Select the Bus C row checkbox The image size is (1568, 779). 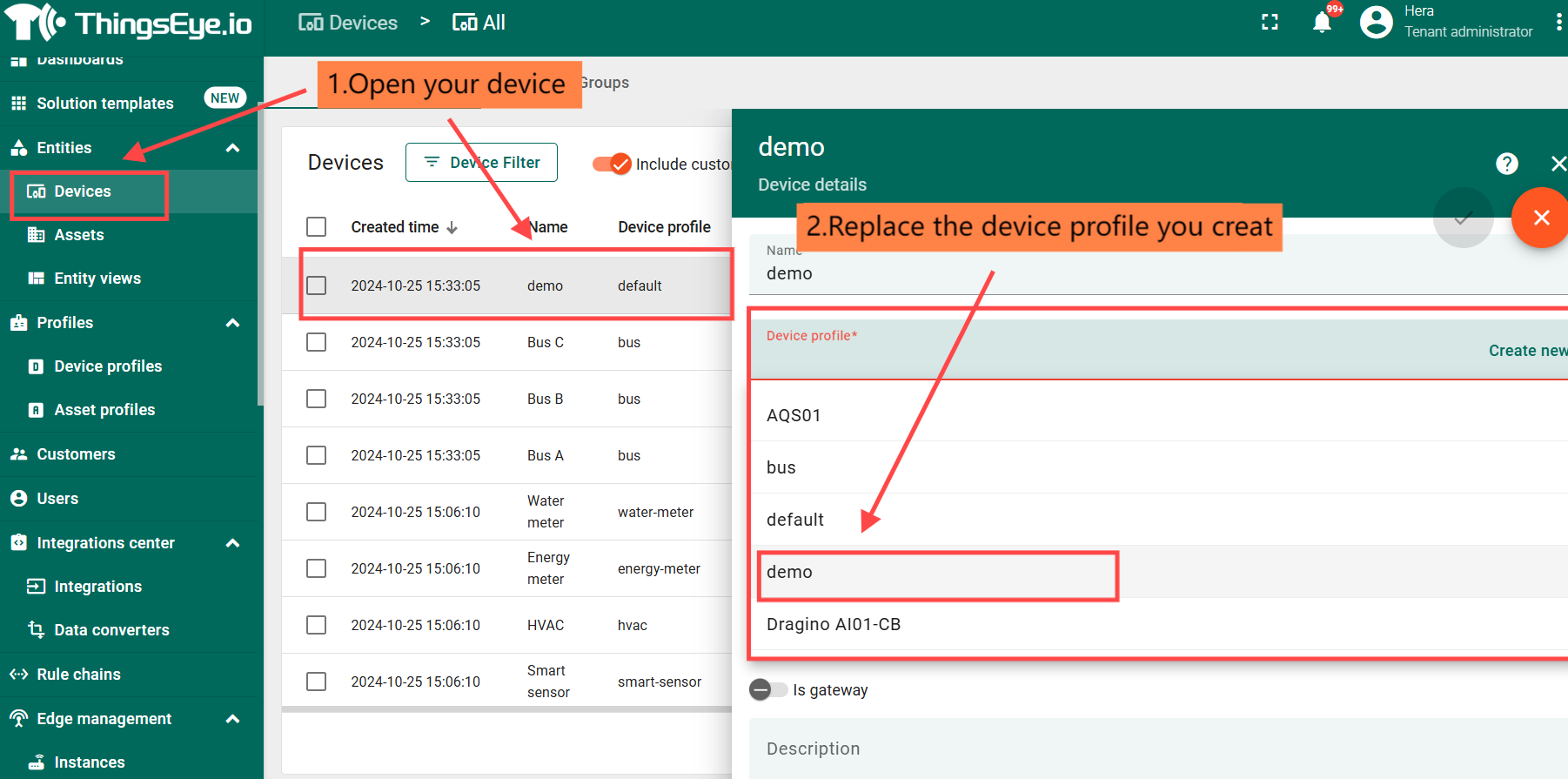[x=317, y=342]
